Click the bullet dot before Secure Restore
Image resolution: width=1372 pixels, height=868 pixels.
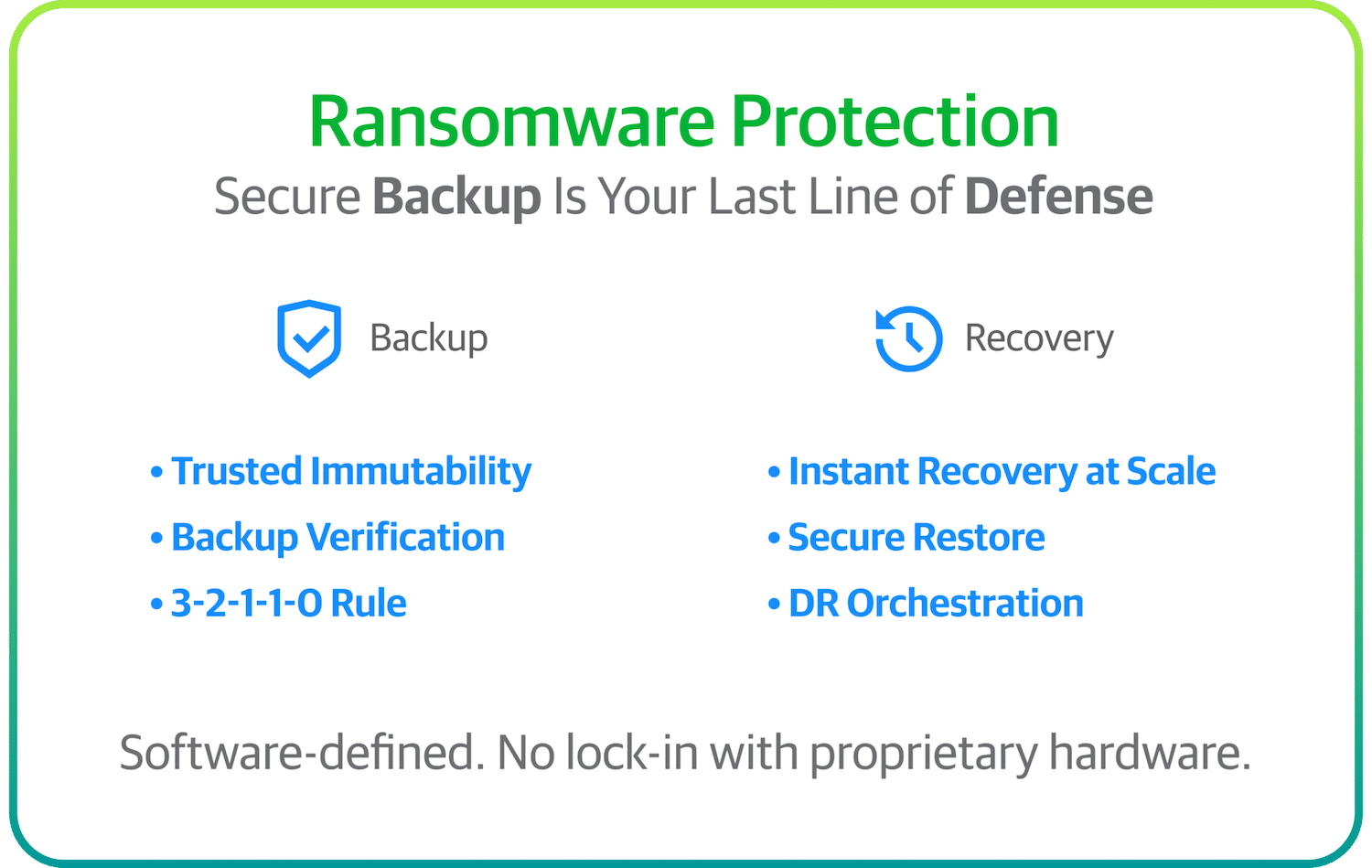tap(774, 539)
